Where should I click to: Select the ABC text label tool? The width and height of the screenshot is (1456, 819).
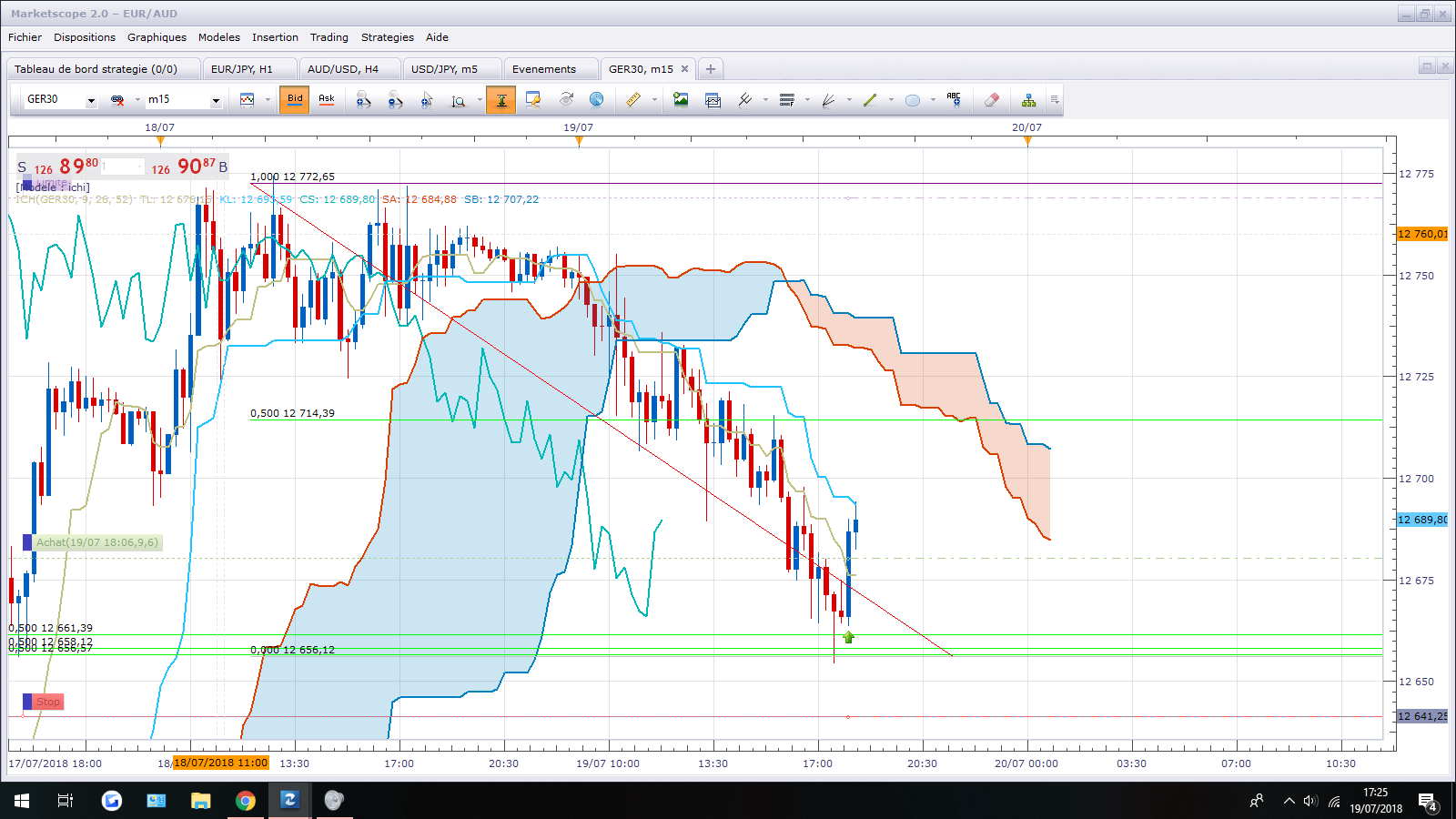click(x=954, y=99)
